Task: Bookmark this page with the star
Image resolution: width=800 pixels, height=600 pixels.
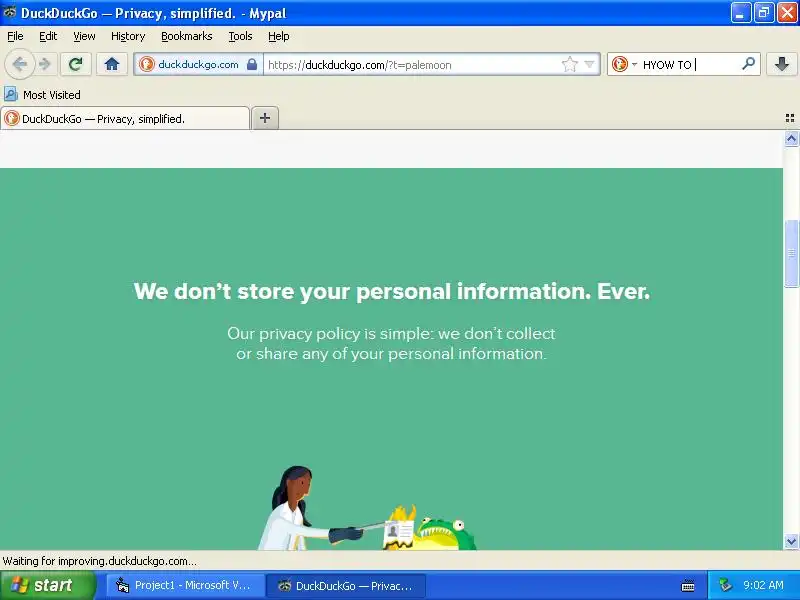Action: tap(569, 64)
